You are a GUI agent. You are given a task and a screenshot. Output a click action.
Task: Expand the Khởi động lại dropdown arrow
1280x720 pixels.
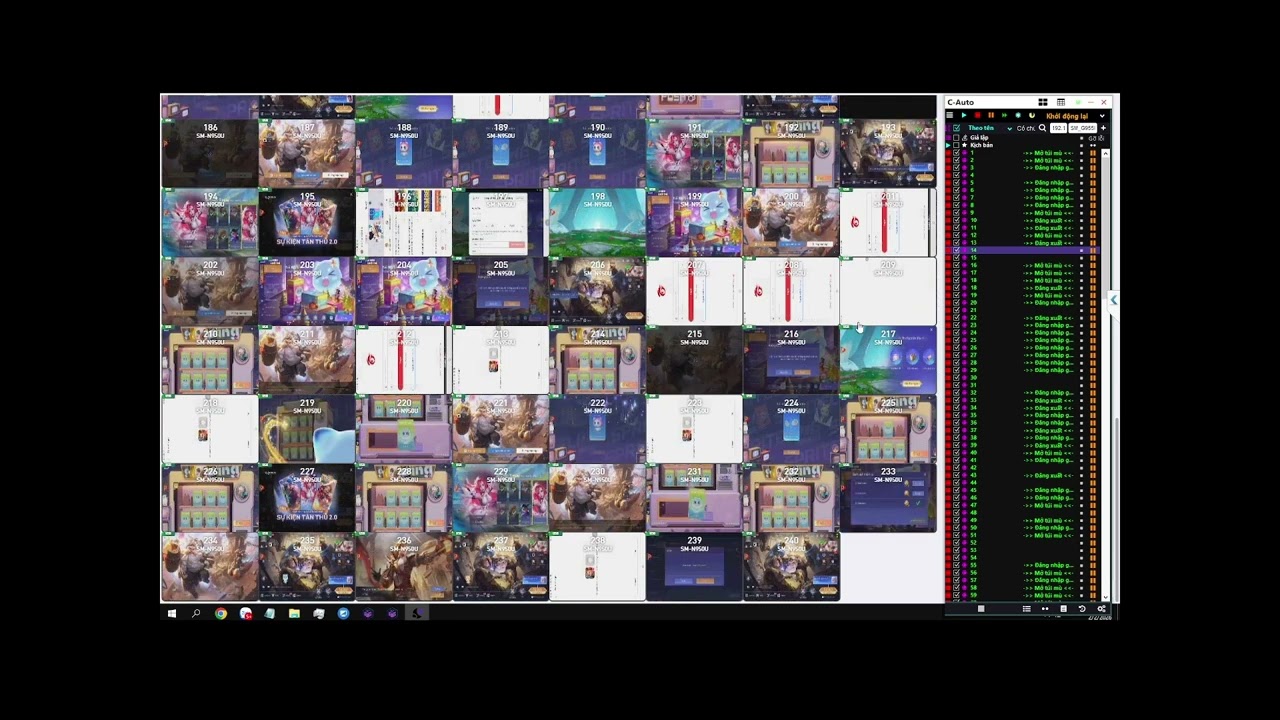(1102, 116)
